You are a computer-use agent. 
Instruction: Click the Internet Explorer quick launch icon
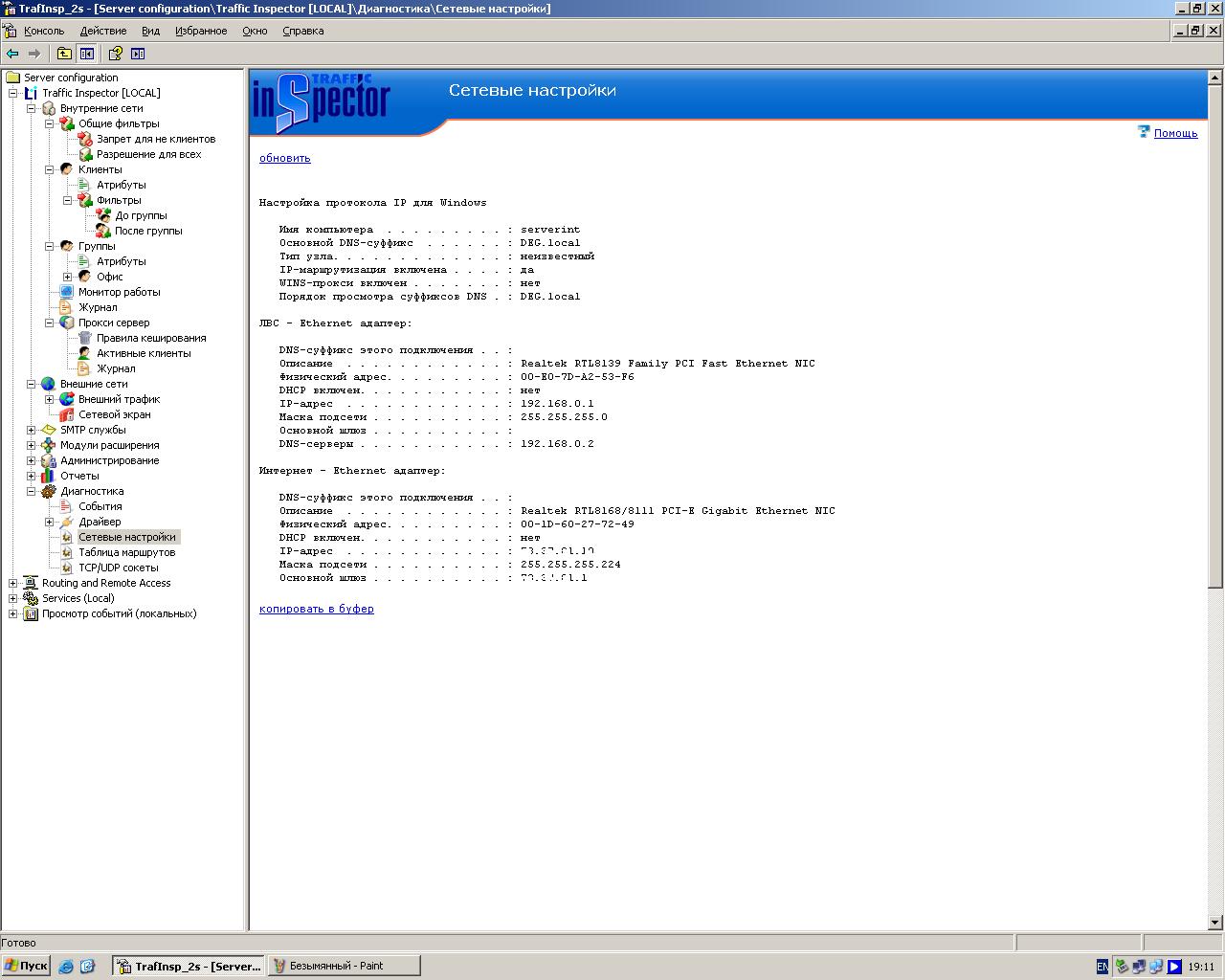coord(65,967)
